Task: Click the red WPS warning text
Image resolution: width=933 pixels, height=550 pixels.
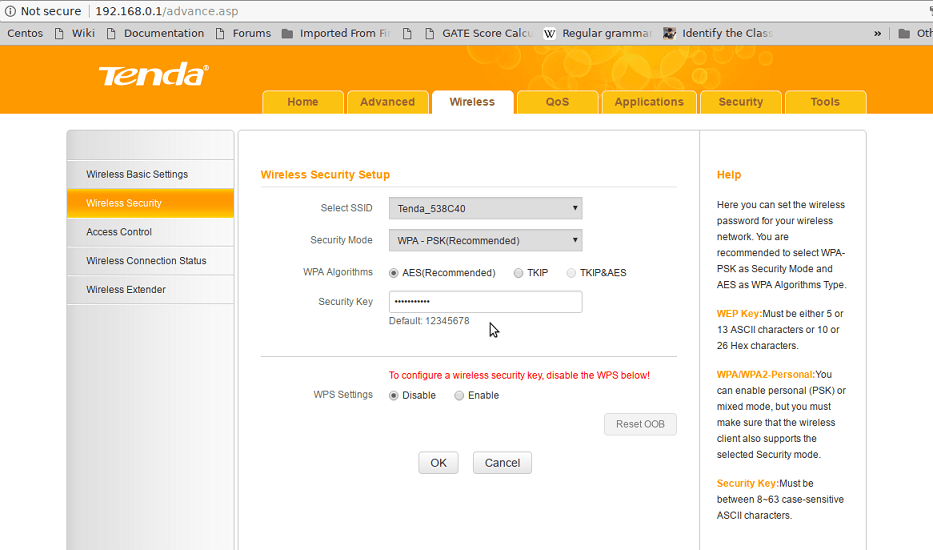Action: pyautogui.click(x=519, y=376)
